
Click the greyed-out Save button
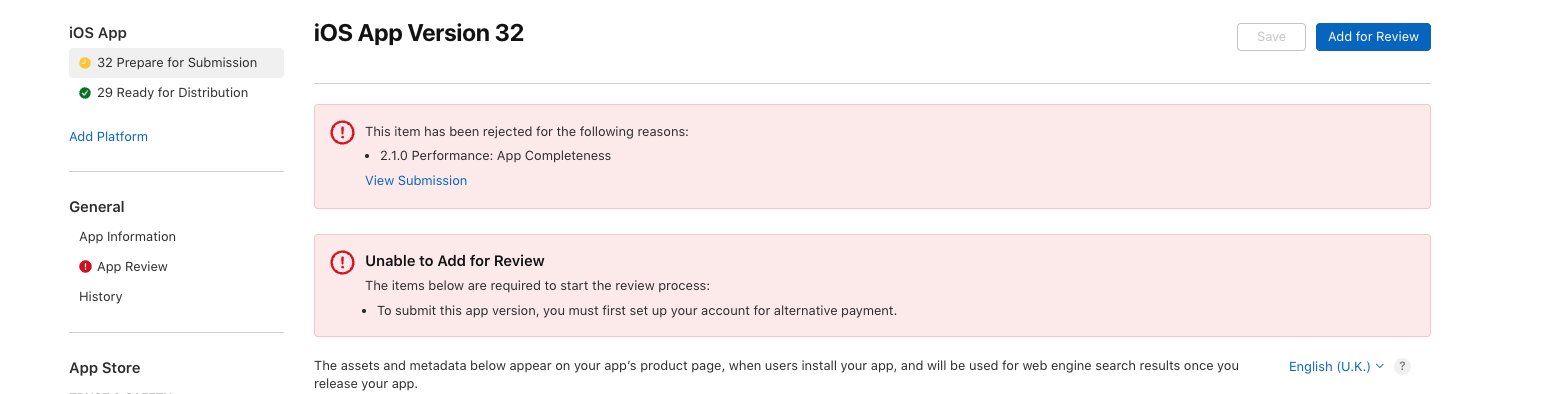[1271, 37]
